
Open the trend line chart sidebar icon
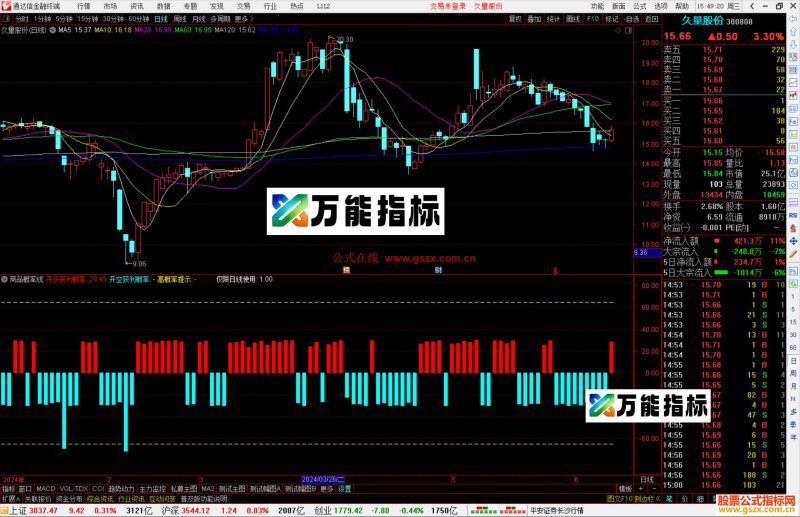point(793,82)
